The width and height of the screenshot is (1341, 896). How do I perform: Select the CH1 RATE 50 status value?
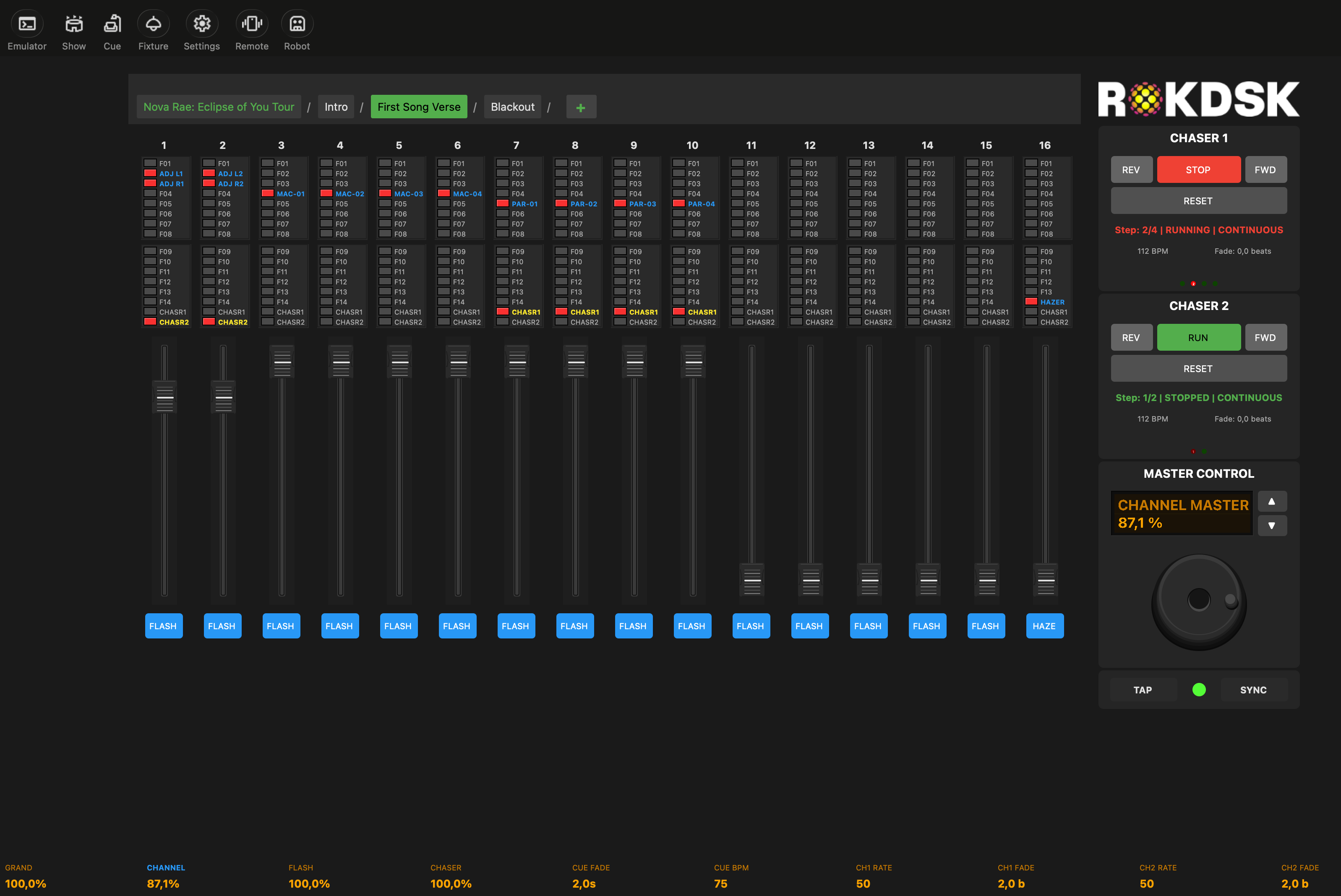point(863,883)
